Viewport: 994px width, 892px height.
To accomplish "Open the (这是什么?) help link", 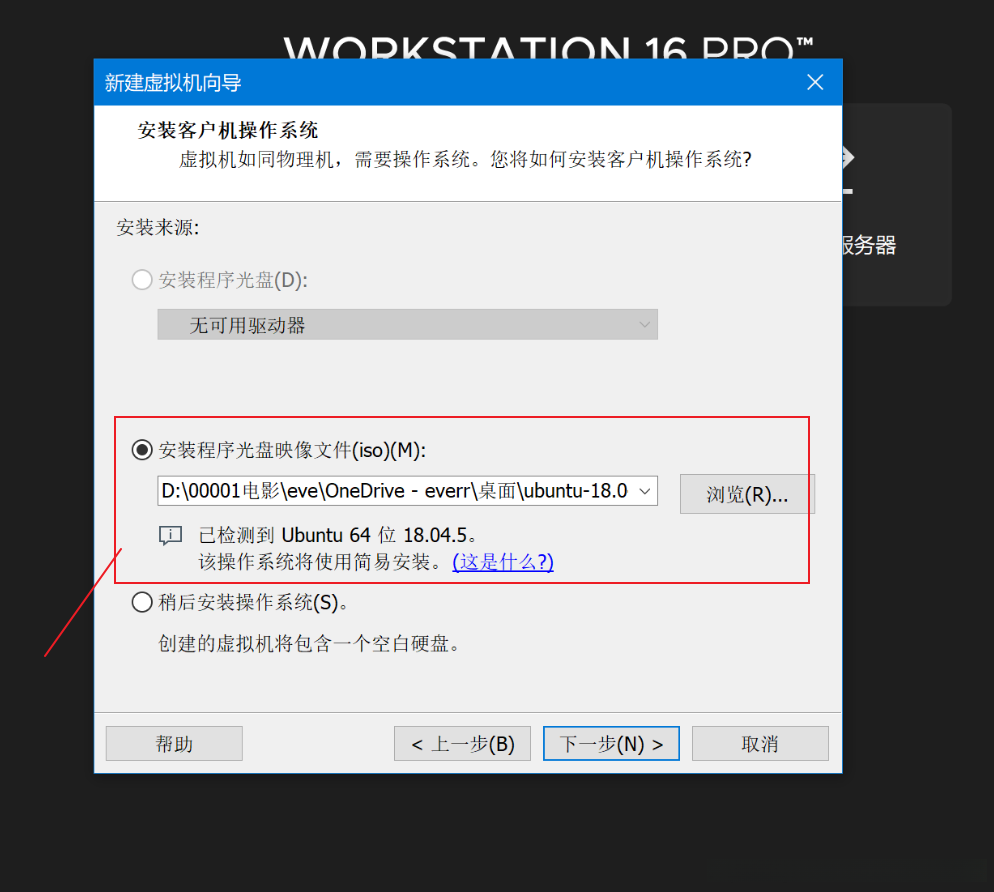I will [x=502, y=561].
